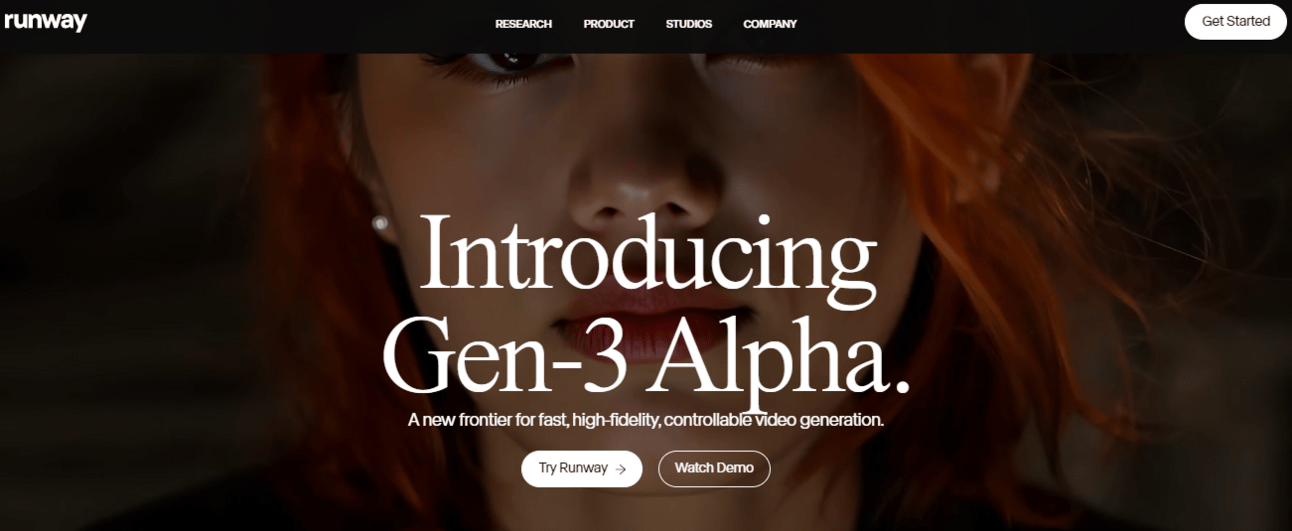Open the STUDIOS menu
Viewport: 1292px width, 531px height.
pyautogui.click(x=689, y=24)
